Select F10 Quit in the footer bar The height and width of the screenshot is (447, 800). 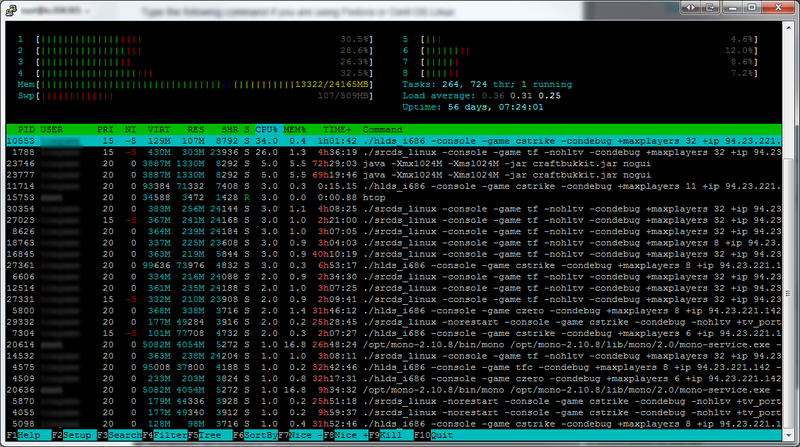(x=434, y=435)
